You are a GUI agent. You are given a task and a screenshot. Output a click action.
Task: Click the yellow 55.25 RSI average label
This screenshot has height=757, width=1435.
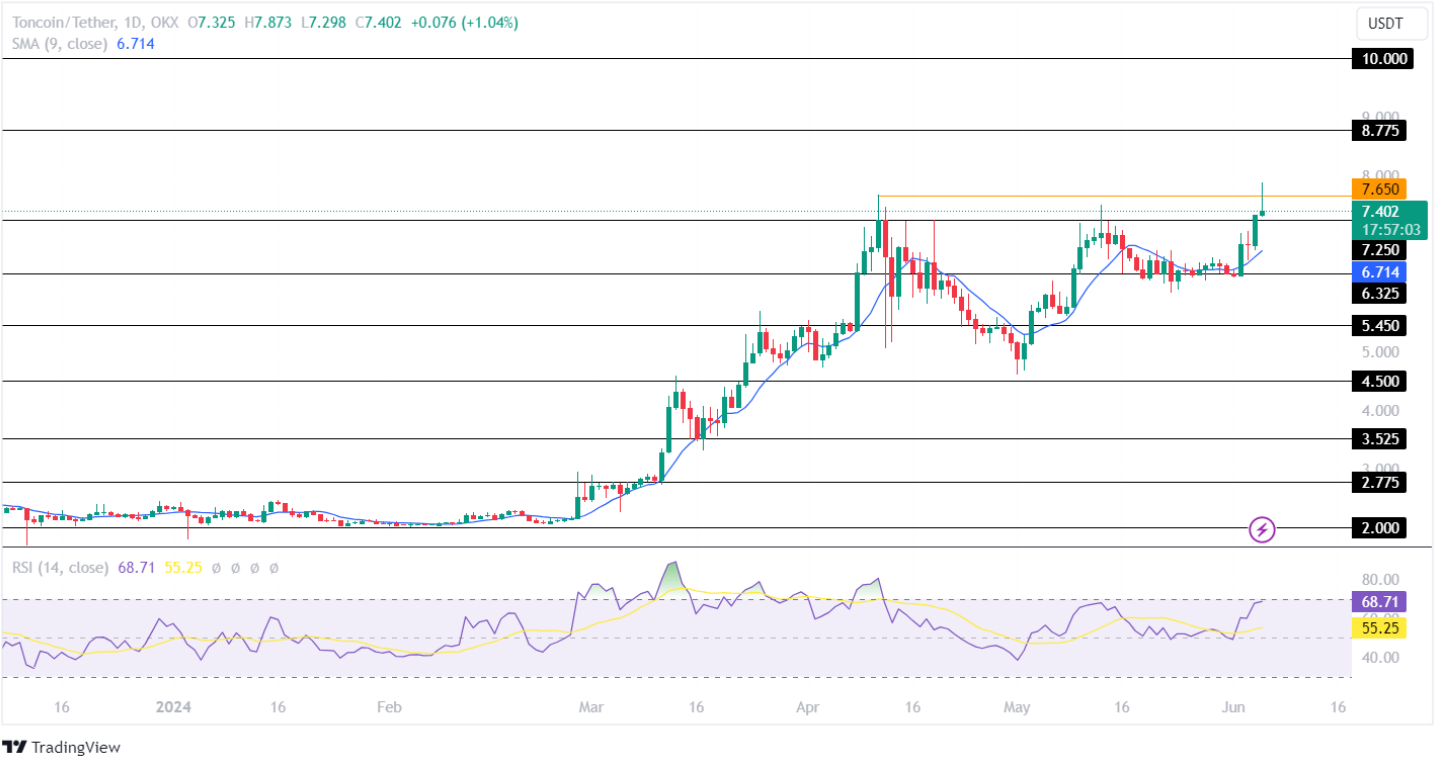1379,628
